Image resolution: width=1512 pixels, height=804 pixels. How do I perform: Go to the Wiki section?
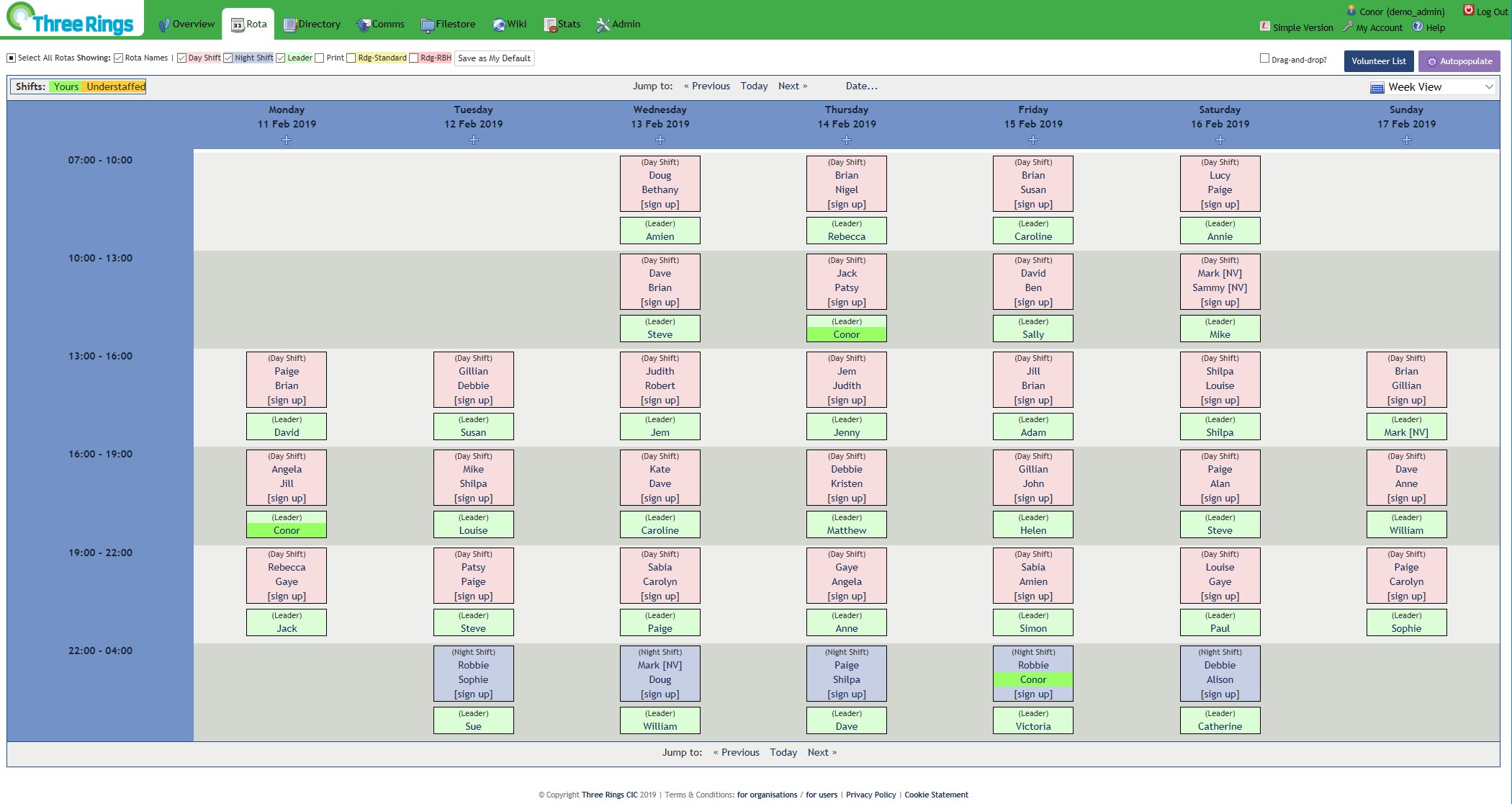(x=509, y=24)
